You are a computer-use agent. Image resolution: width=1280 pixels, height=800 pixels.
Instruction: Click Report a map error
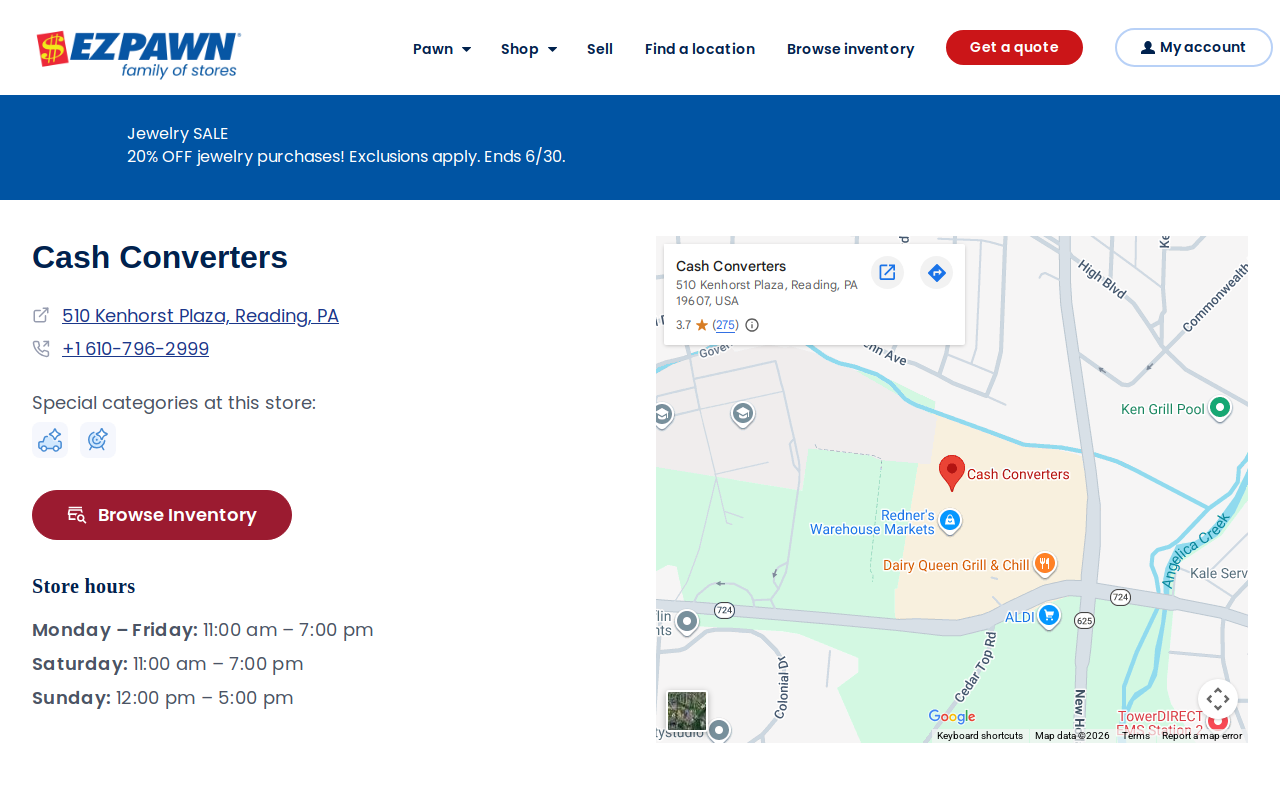pyautogui.click(x=1202, y=736)
